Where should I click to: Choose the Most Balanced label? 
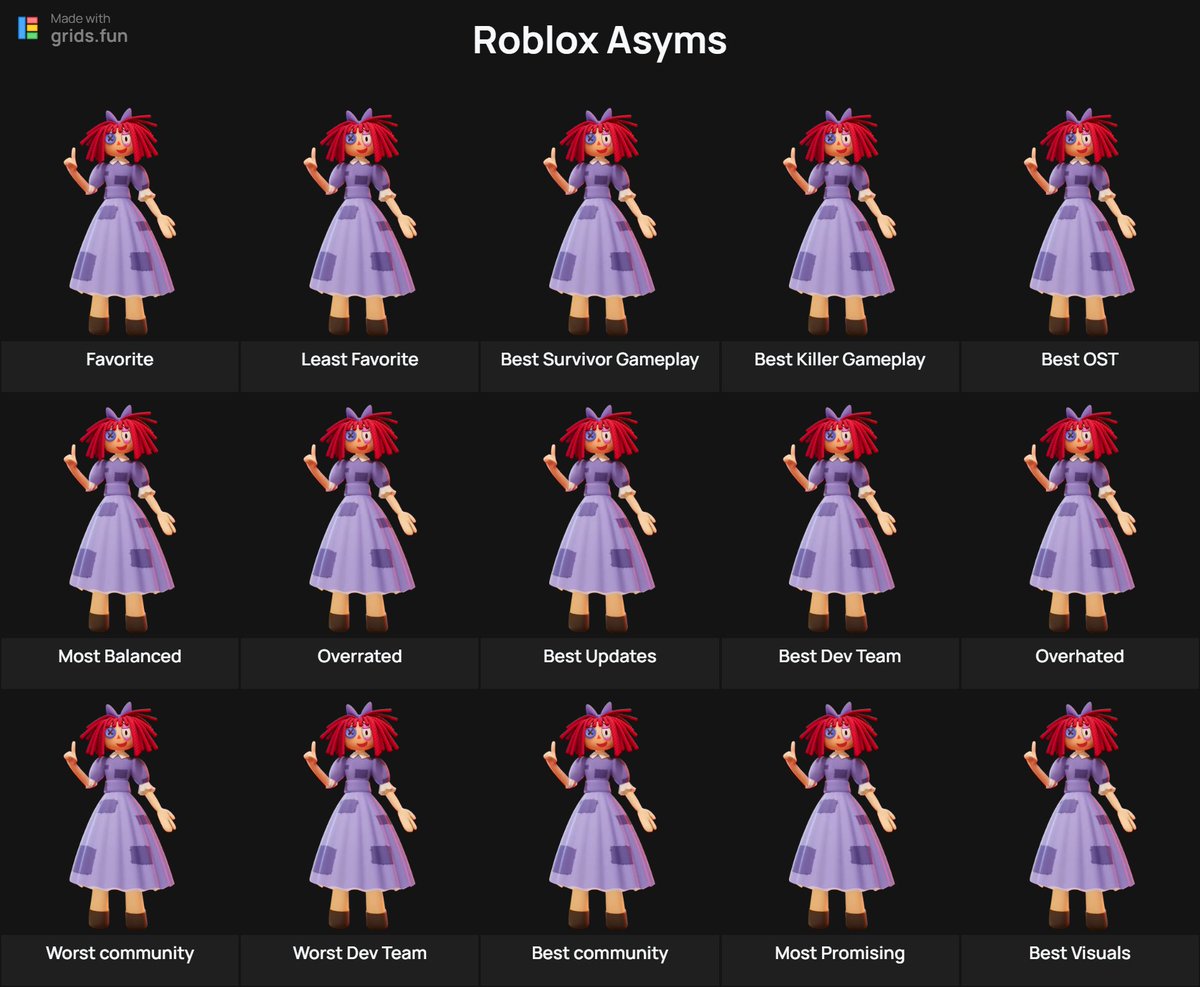(120, 656)
